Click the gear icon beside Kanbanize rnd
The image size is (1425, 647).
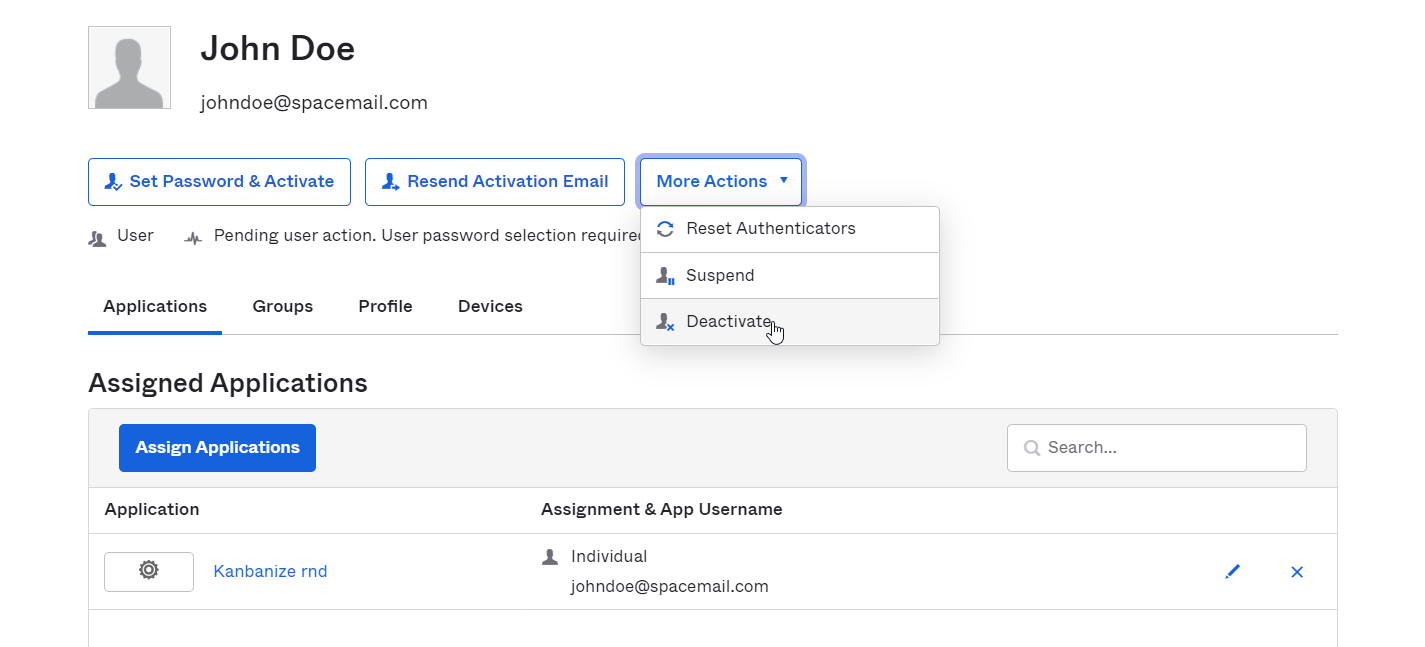coord(149,571)
